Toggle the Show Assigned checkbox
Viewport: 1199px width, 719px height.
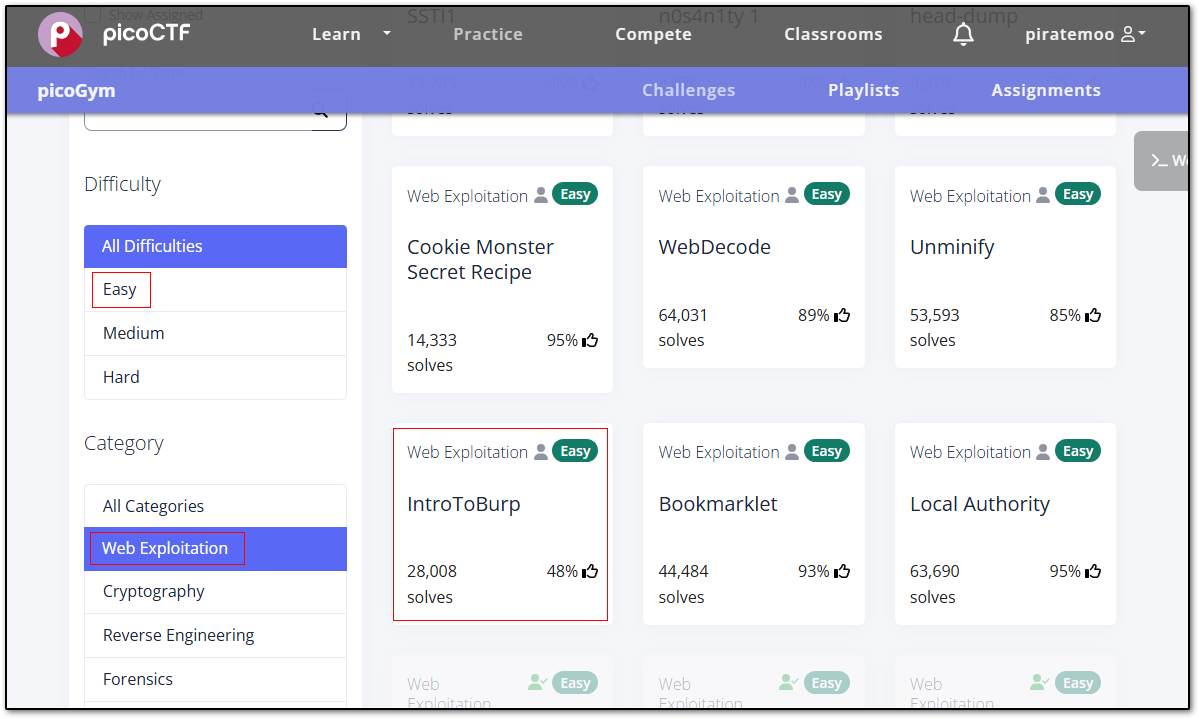click(93, 15)
